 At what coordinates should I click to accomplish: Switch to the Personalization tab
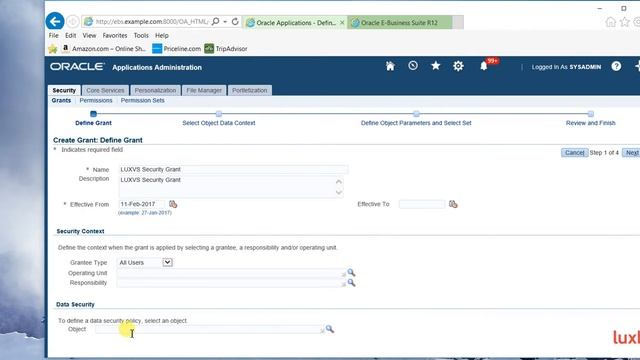pos(155,90)
